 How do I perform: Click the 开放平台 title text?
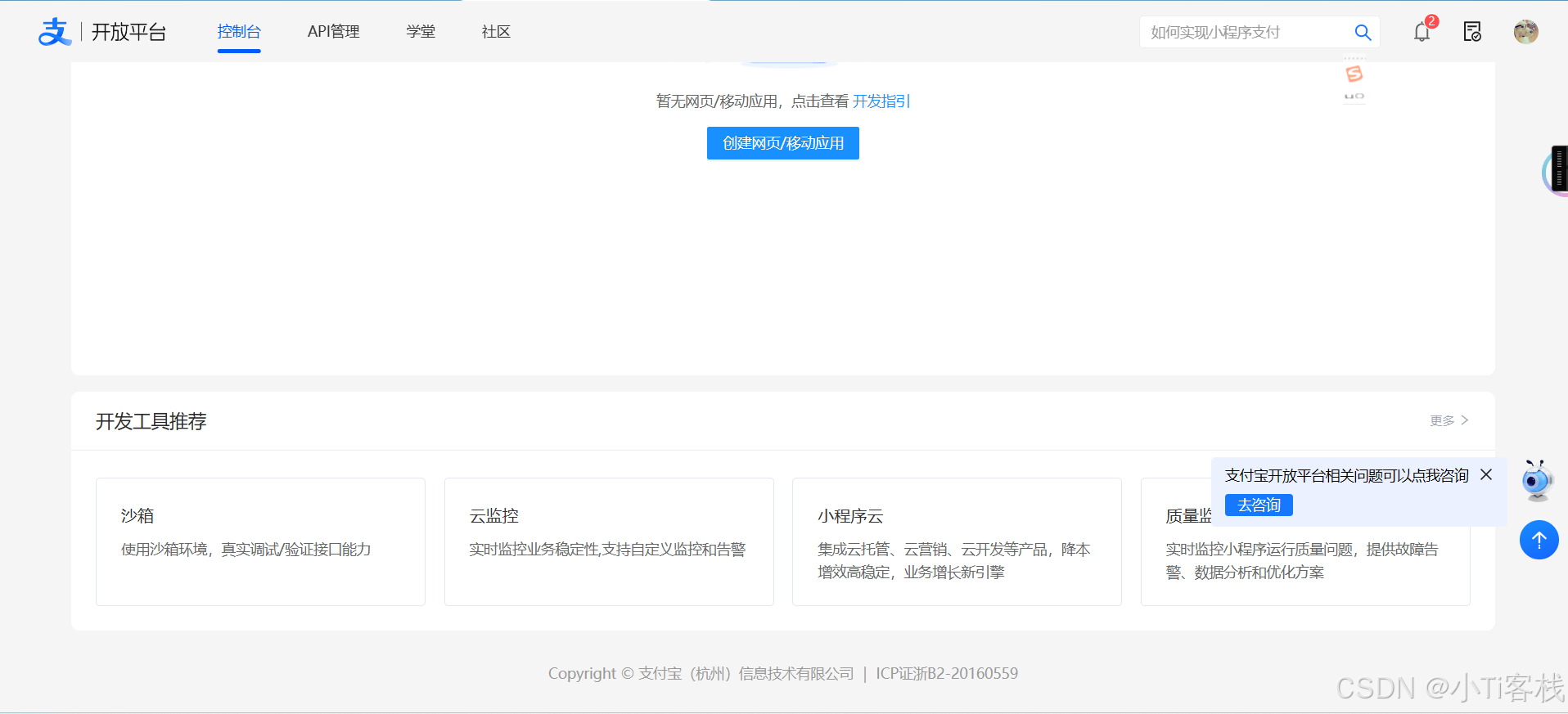tap(128, 32)
